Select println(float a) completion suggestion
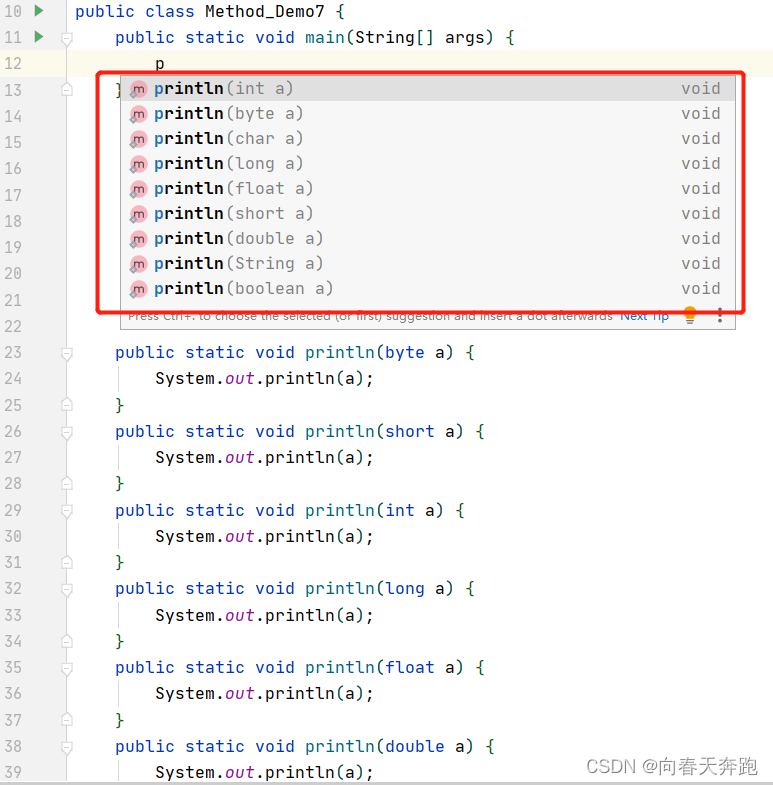773x785 pixels. tap(428, 189)
